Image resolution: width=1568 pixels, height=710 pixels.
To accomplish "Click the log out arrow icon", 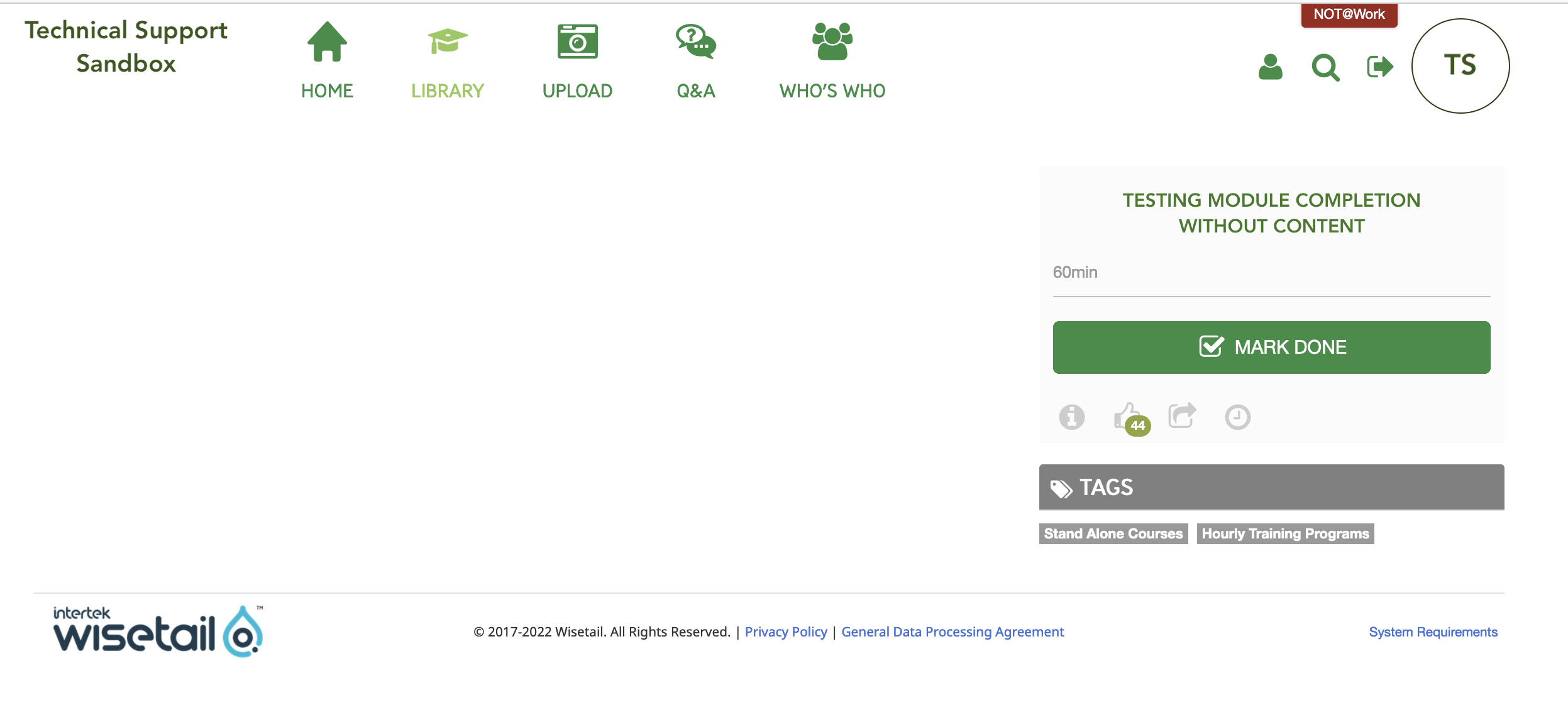I will pos(1380,67).
